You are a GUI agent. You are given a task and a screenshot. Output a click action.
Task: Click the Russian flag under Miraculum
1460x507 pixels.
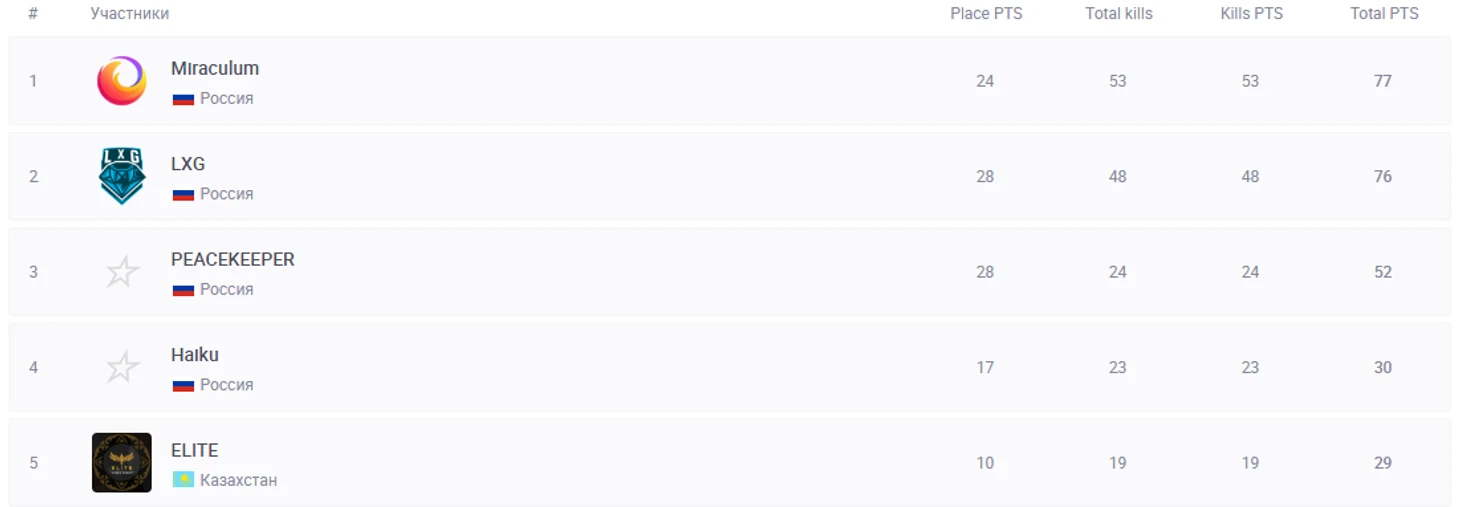point(183,99)
